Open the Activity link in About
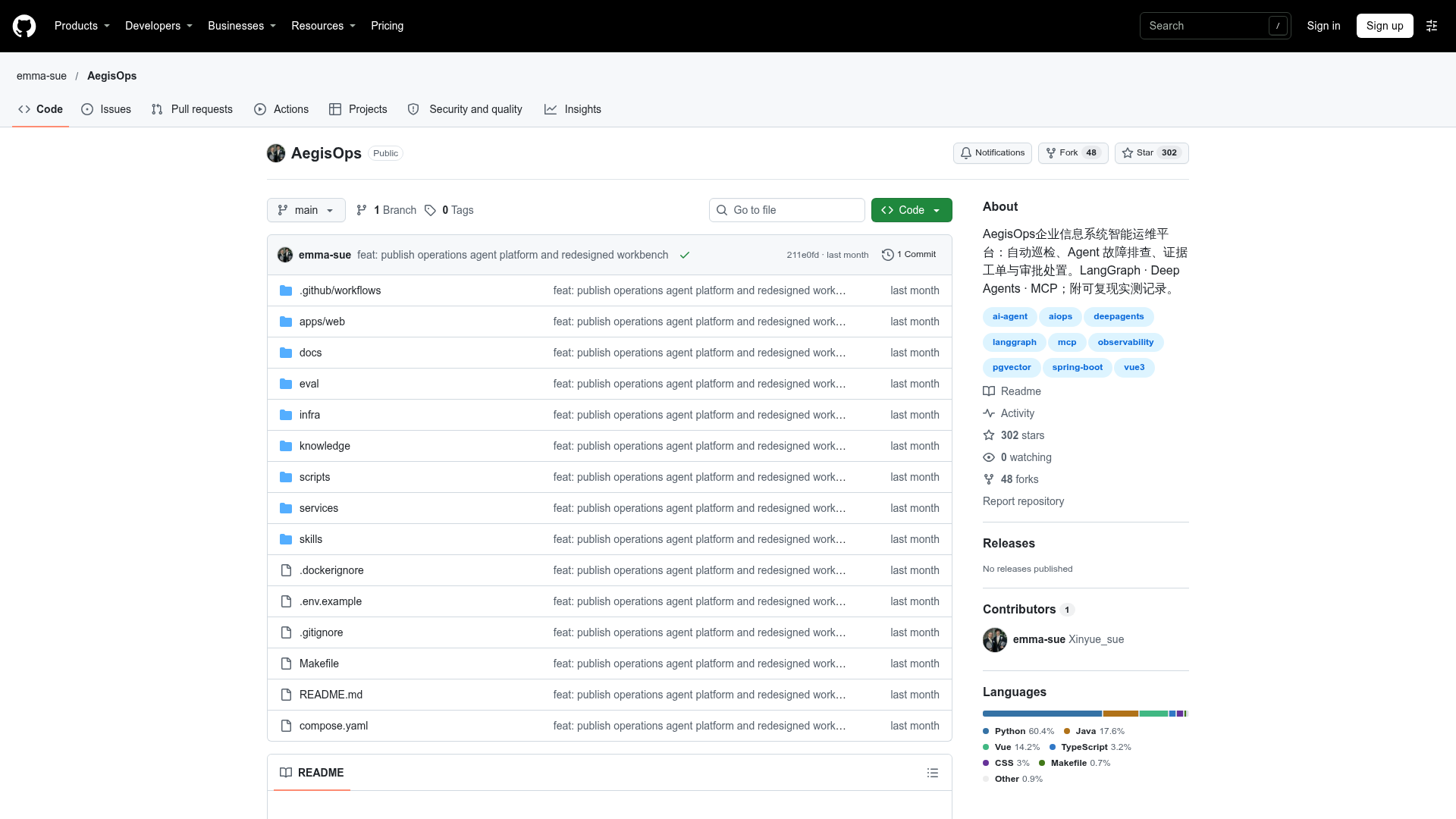The image size is (1456, 819). click(x=1009, y=413)
